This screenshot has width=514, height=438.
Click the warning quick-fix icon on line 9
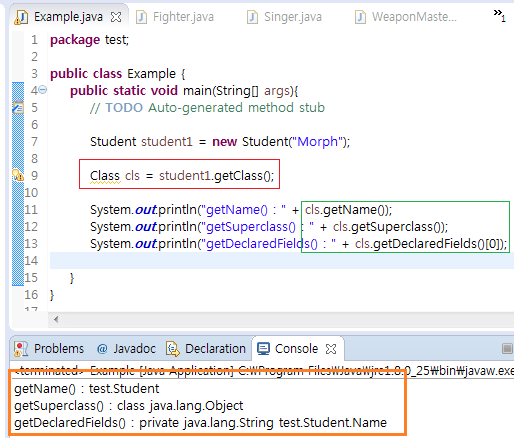(18, 175)
